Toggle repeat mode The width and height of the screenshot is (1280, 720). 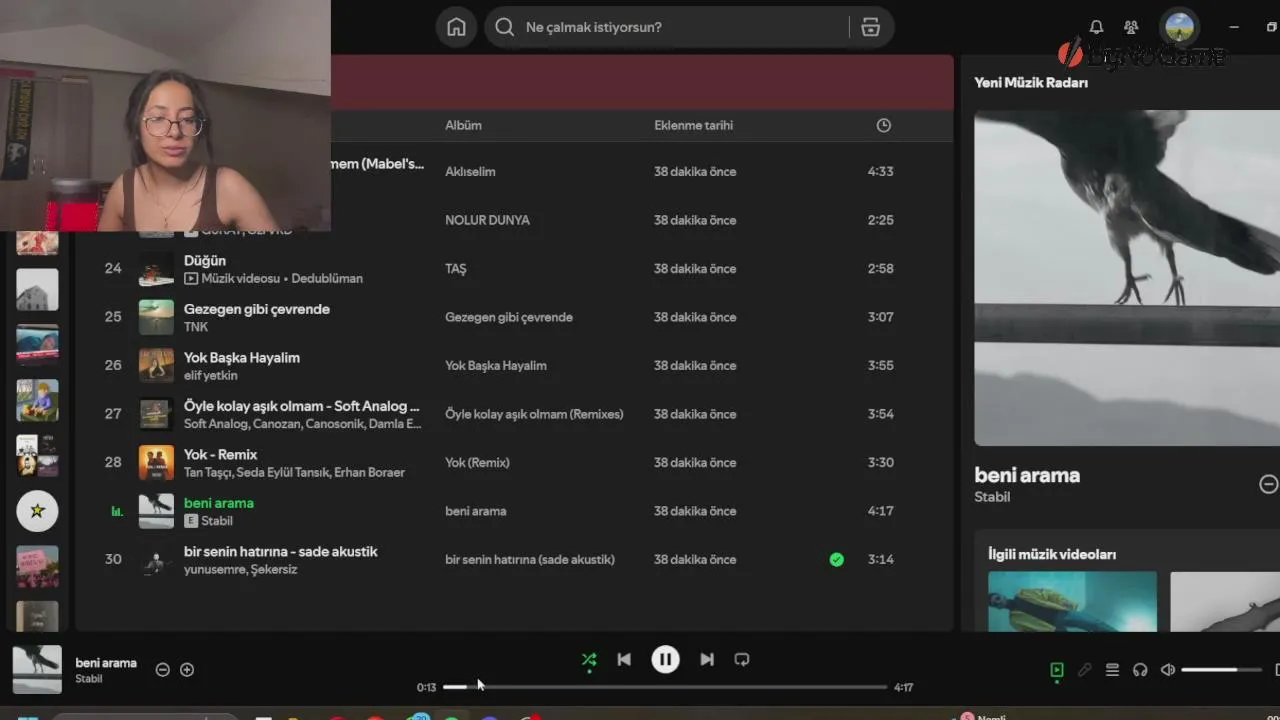pyautogui.click(x=742, y=660)
